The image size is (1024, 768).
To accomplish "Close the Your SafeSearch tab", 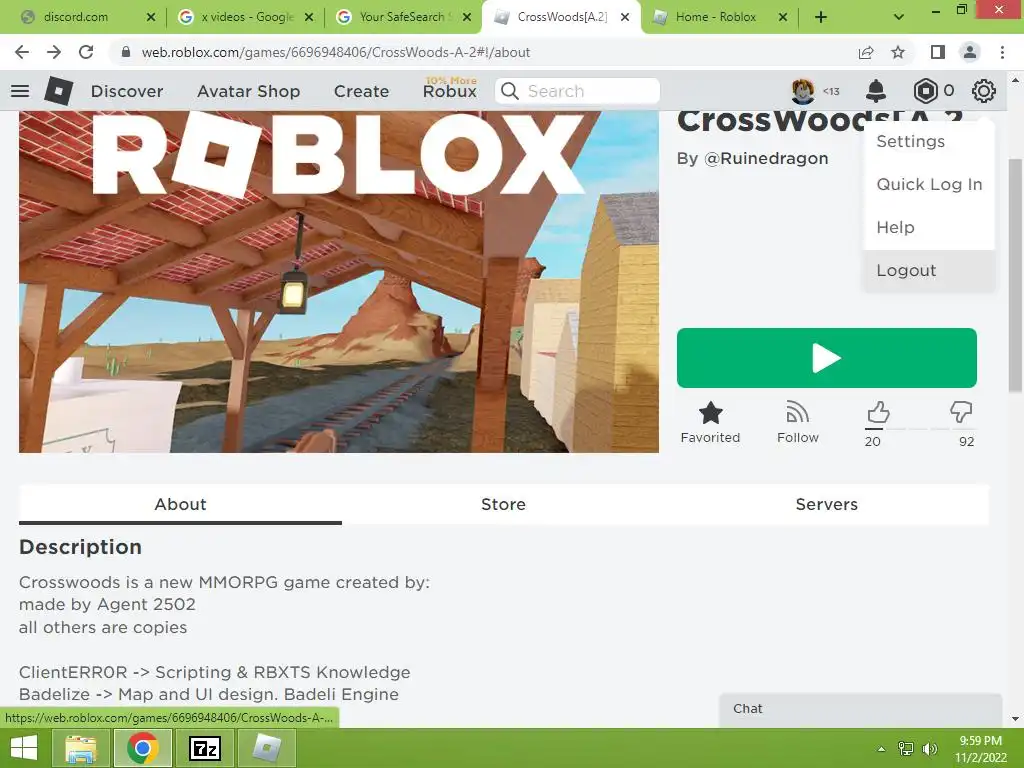I will [x=467, y=17].
